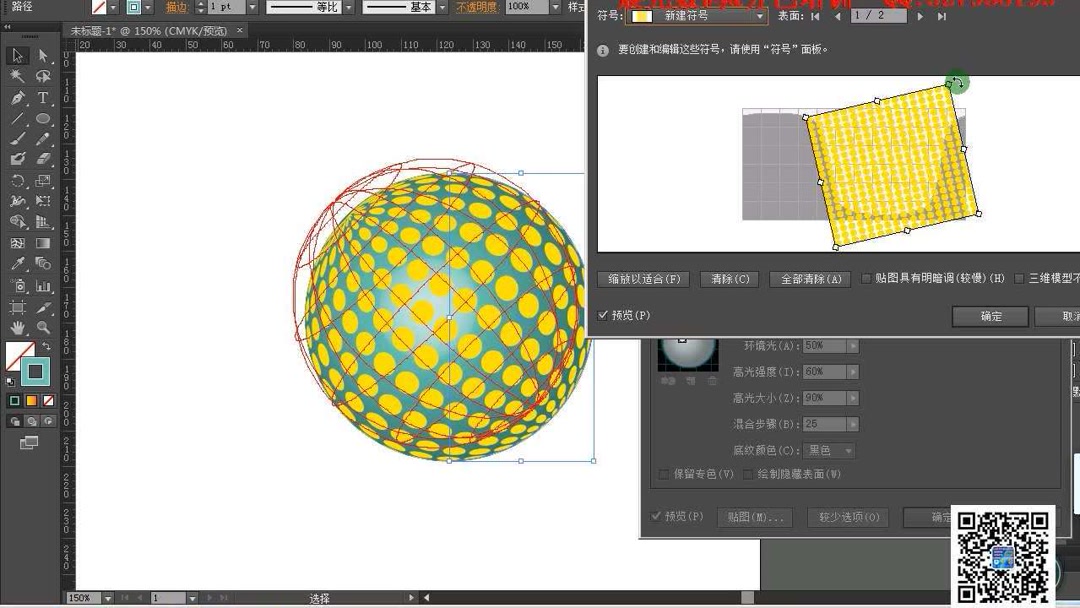This screenshot has height=608, width=1080.
Task: Swap the fill and stroke colors
Action: [x=46, y=346]
